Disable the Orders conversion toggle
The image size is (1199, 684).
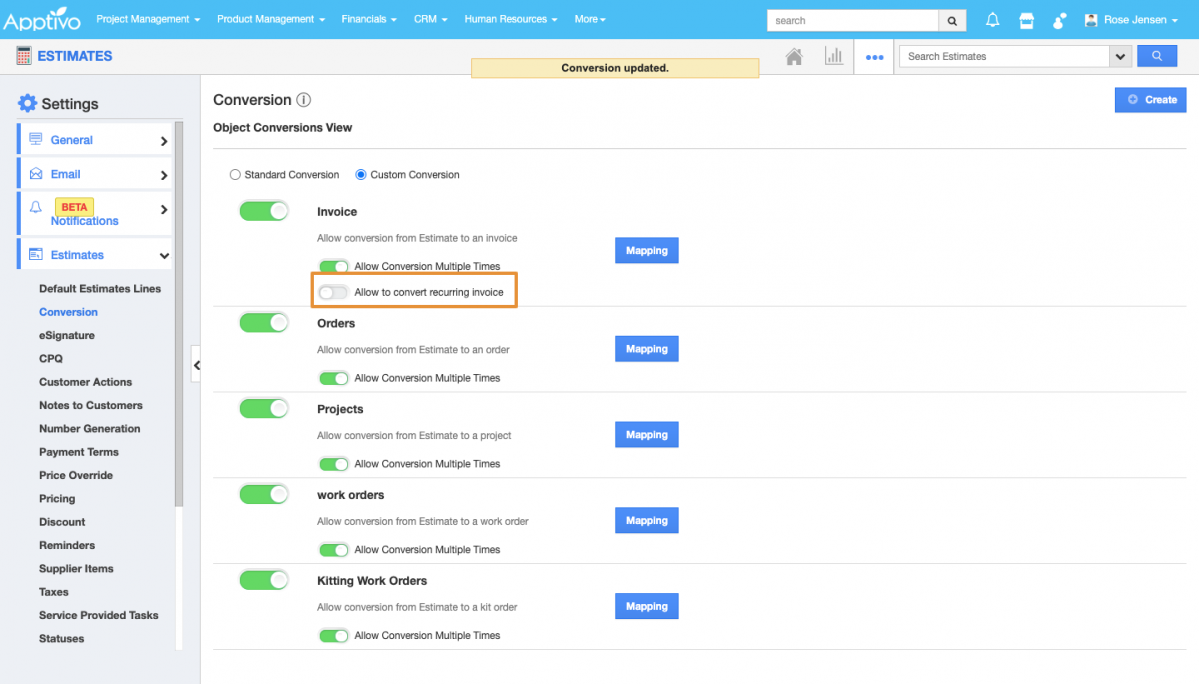click(263, 323)
